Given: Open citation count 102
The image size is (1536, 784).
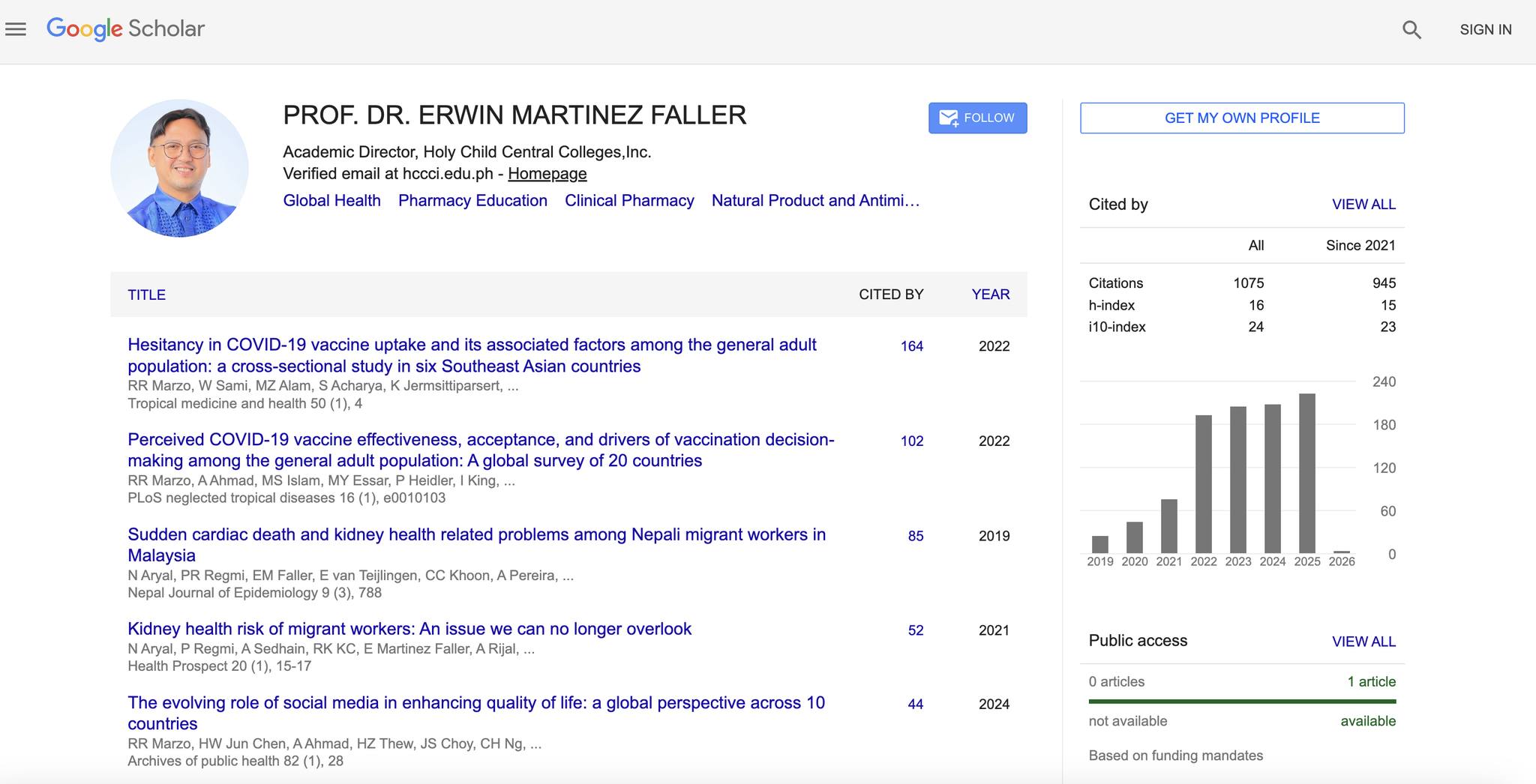Looking at the screenshot, I should pyautogui.click(x=912, y=441).
